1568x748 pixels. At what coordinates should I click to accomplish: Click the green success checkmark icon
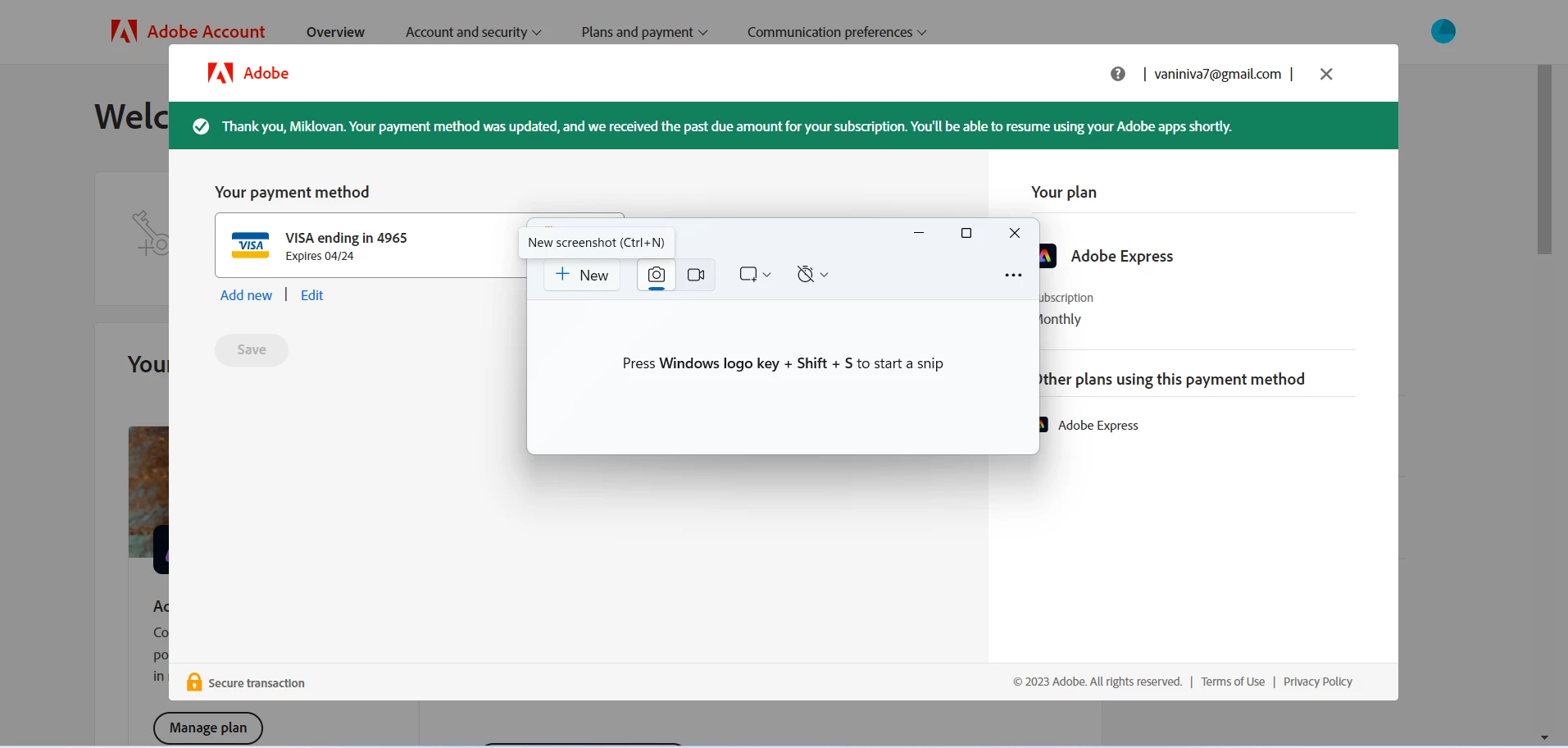201,126
